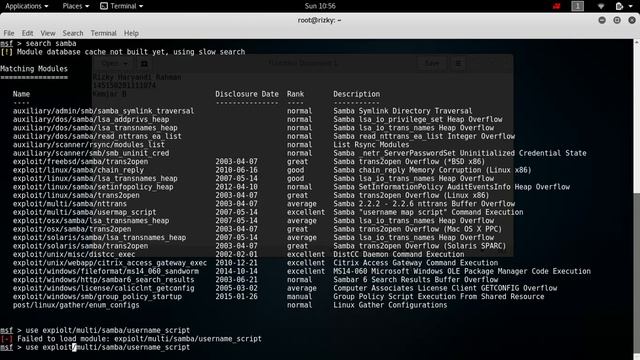Open the View menu
This screenshot has width=640, height=360.
pyautogui.click(x=48, y=33)
